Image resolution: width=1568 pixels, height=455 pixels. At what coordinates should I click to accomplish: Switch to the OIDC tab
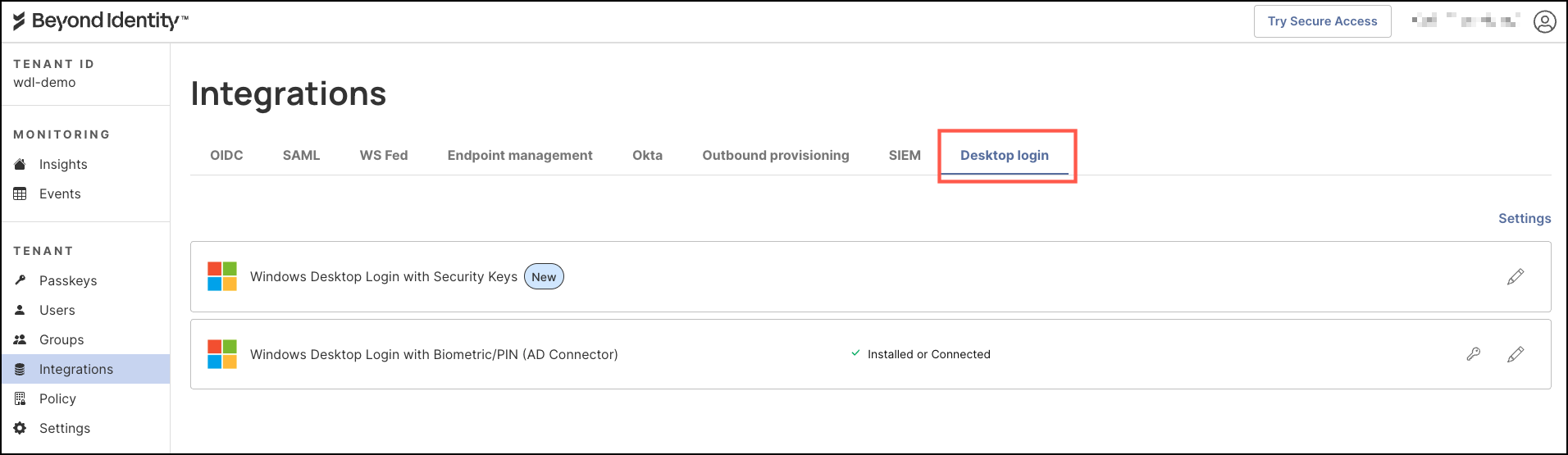coord(226,155)
